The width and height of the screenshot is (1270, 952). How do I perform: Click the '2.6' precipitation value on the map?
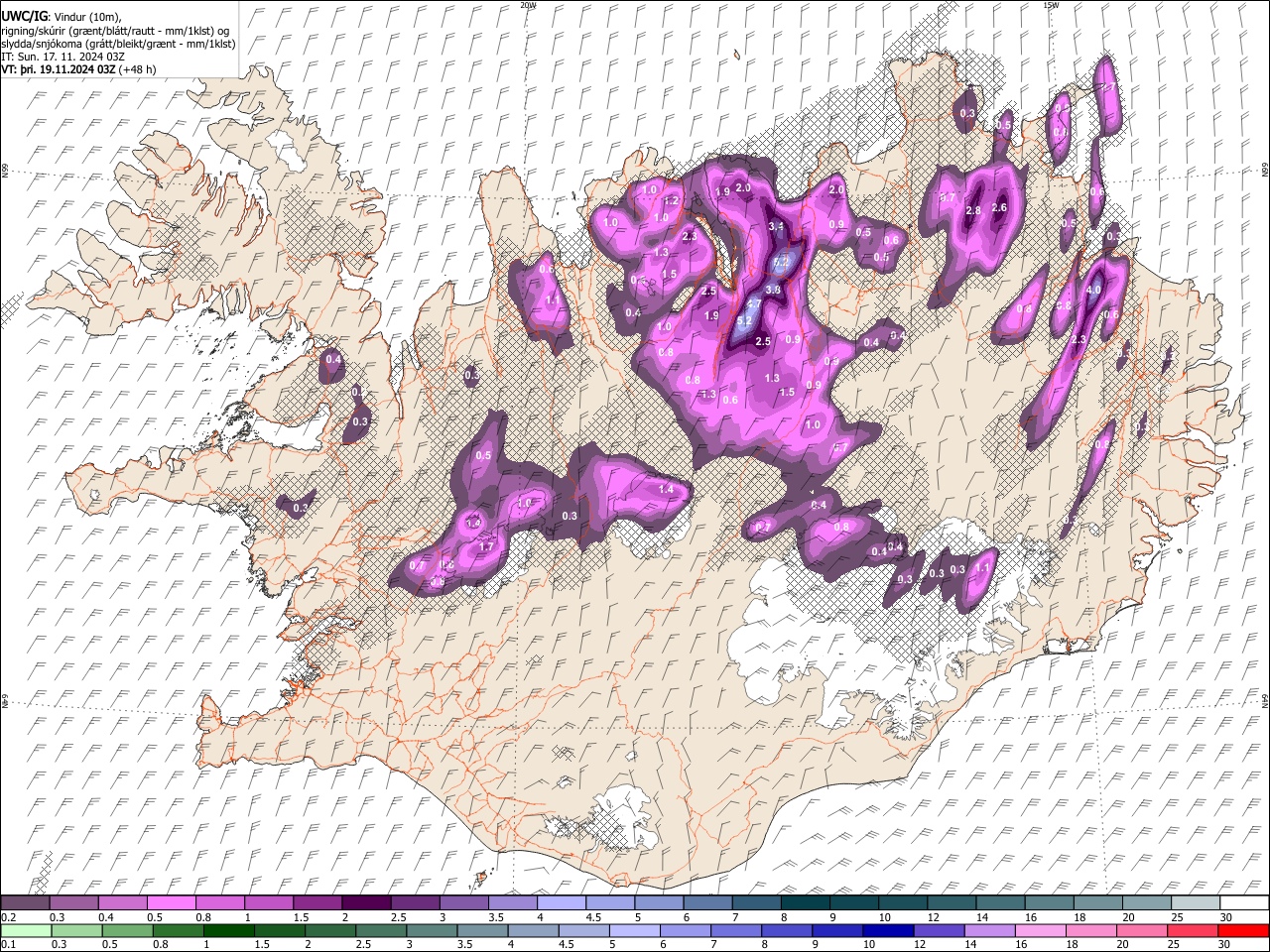tap(999, 207)
